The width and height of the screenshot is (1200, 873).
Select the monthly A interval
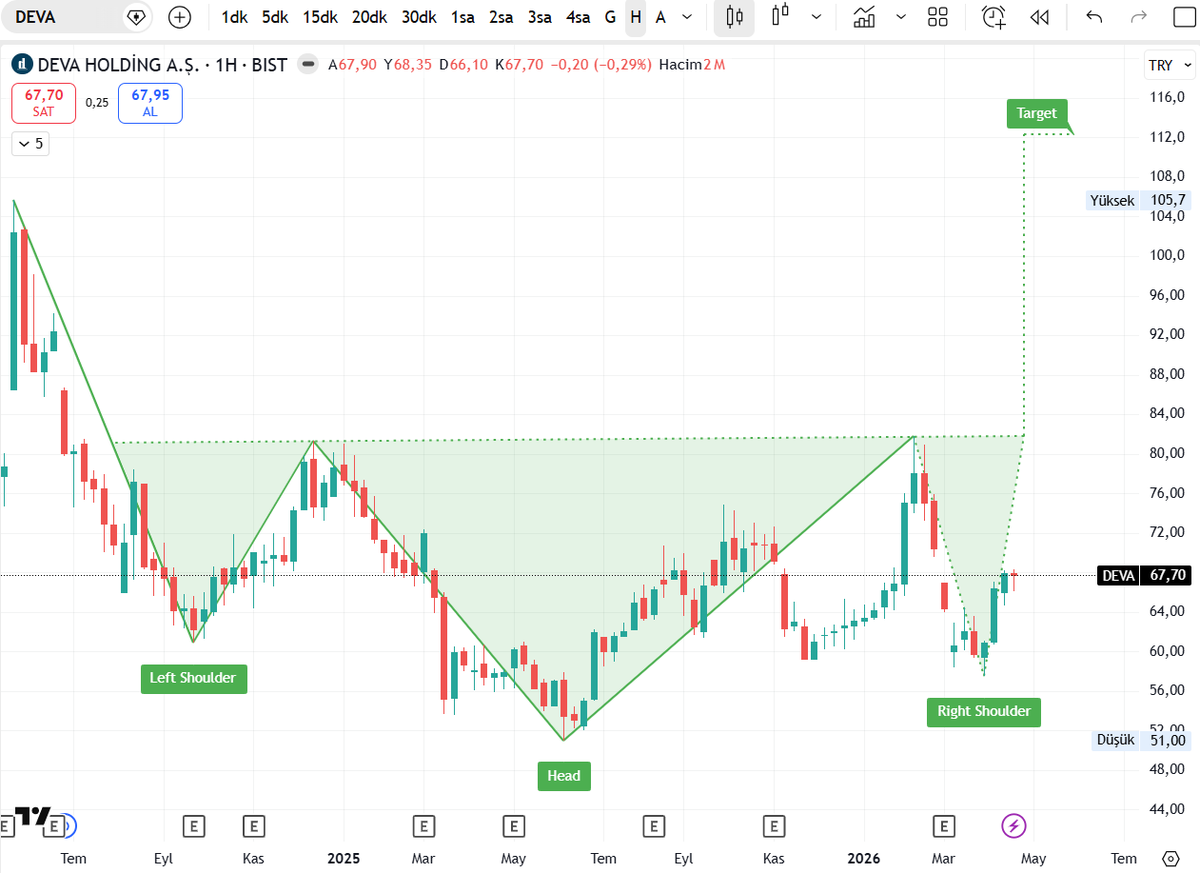660,17
